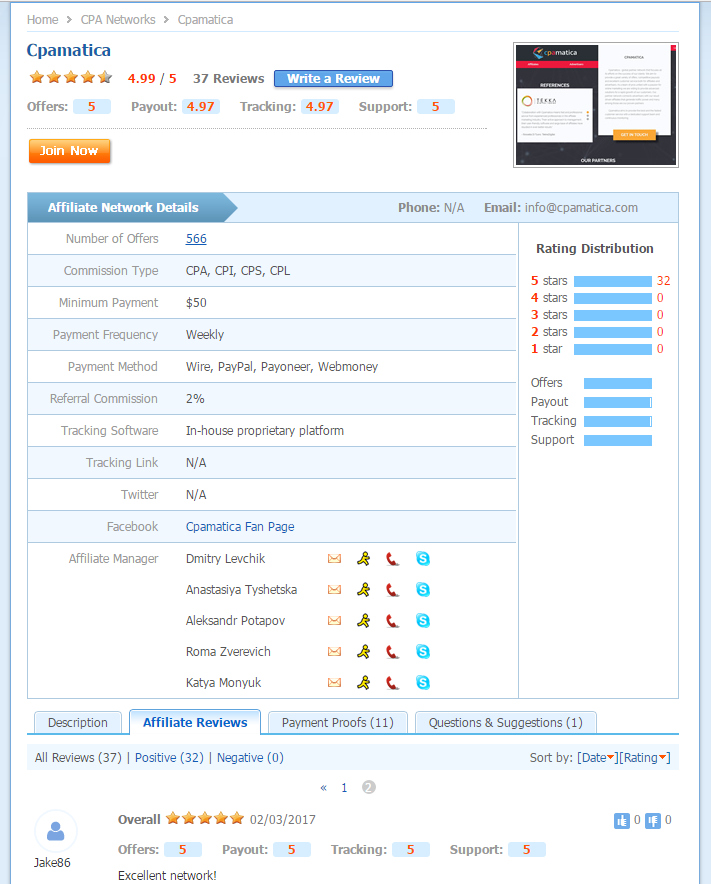
Task: Click phone icon for Aleksandr Potapov
Action: [392, 621]
